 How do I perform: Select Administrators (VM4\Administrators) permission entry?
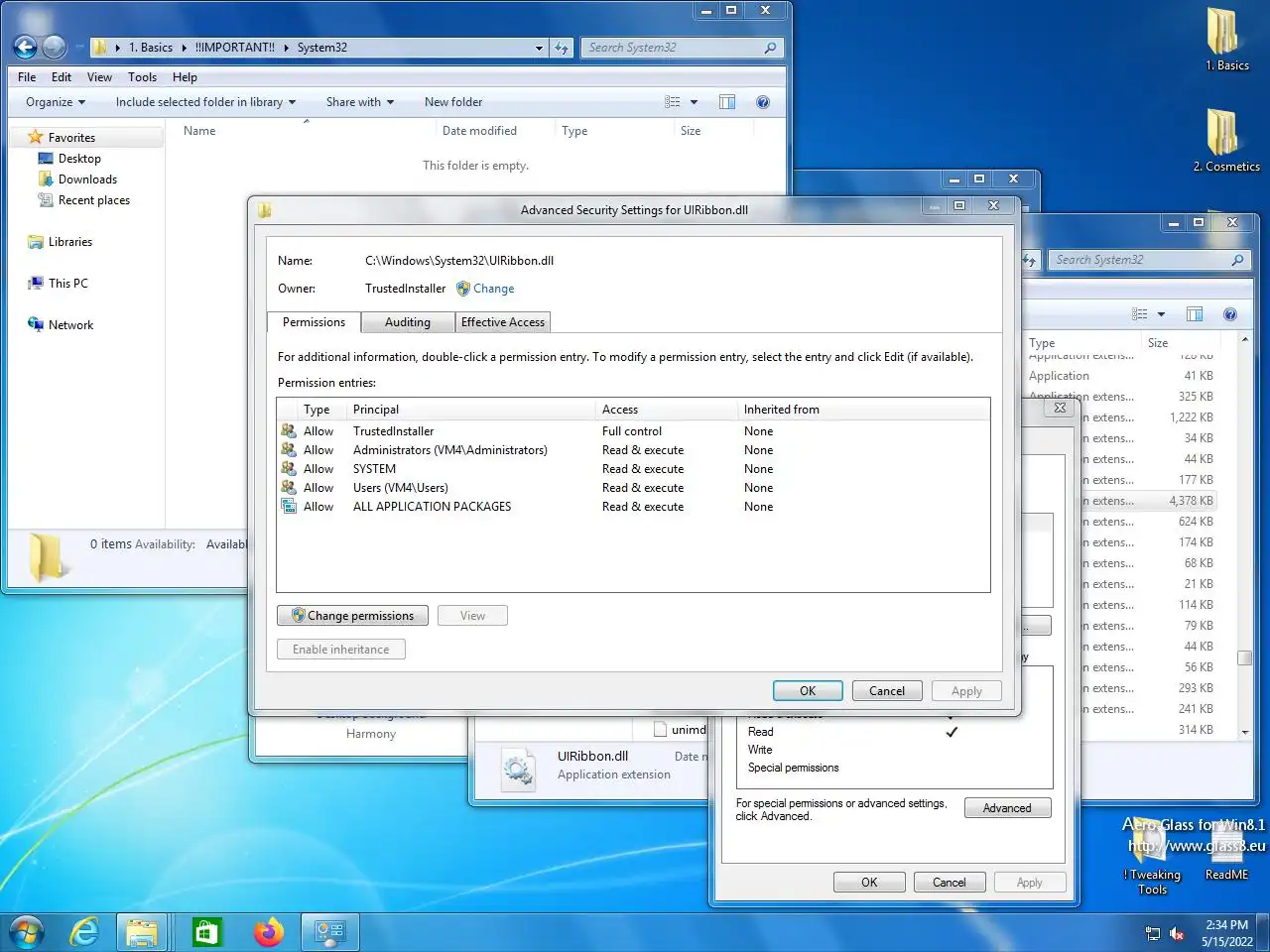pos(633,450)
